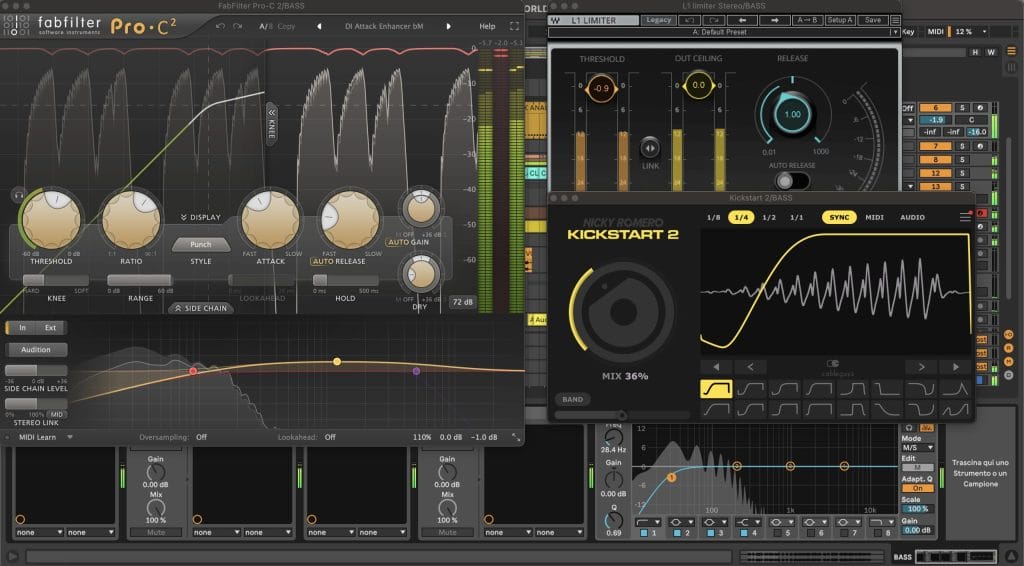Jump to last Kickstart curve bank arrow
The width and height of the screenshot is (1024, 566).
tap(955, 367)
